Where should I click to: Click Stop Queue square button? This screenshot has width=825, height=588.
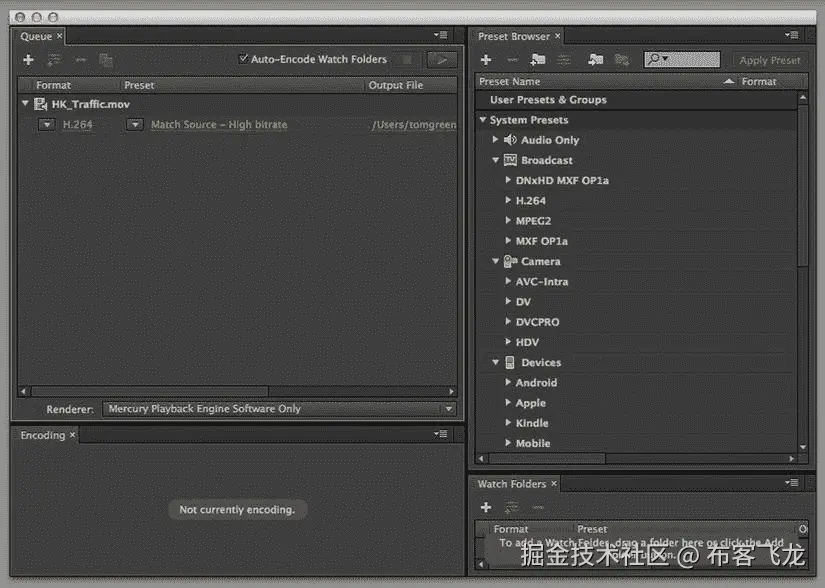407,60
